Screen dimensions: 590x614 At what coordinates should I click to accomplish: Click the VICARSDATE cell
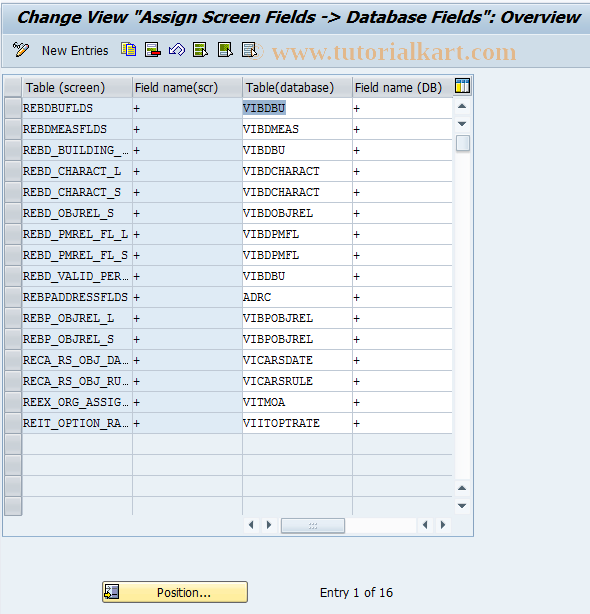[297, 360]
